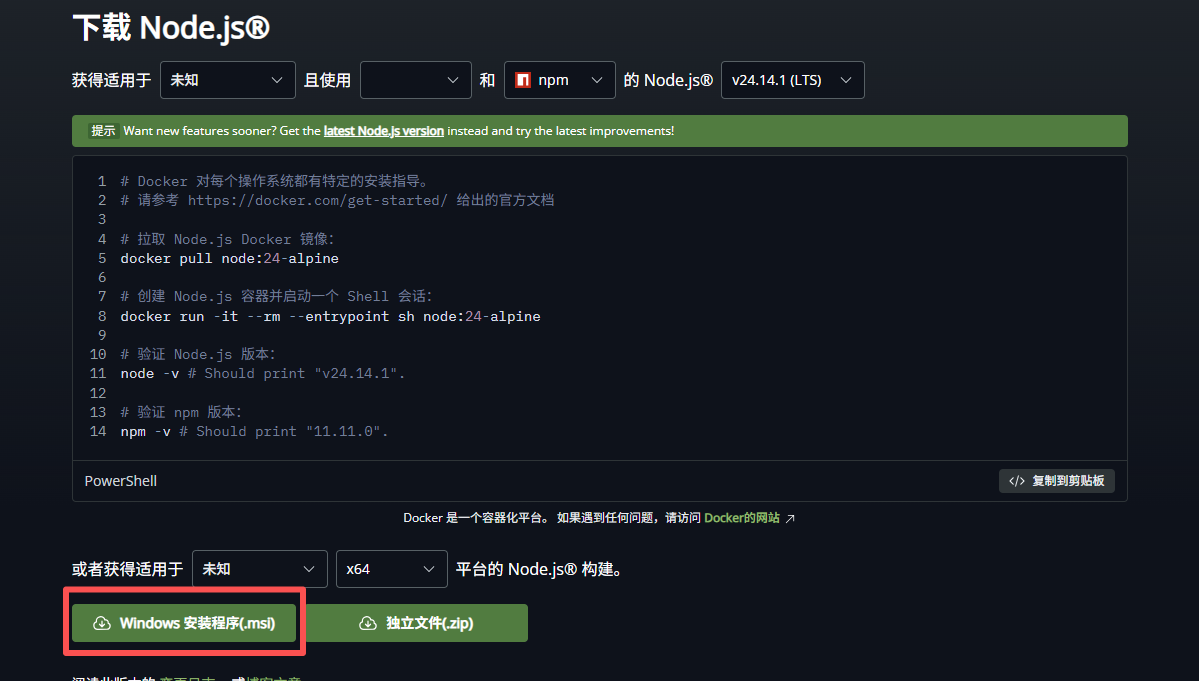1199x681 pixels.
Task: Open the Docker的网站 link
Action: coord(741,518)
